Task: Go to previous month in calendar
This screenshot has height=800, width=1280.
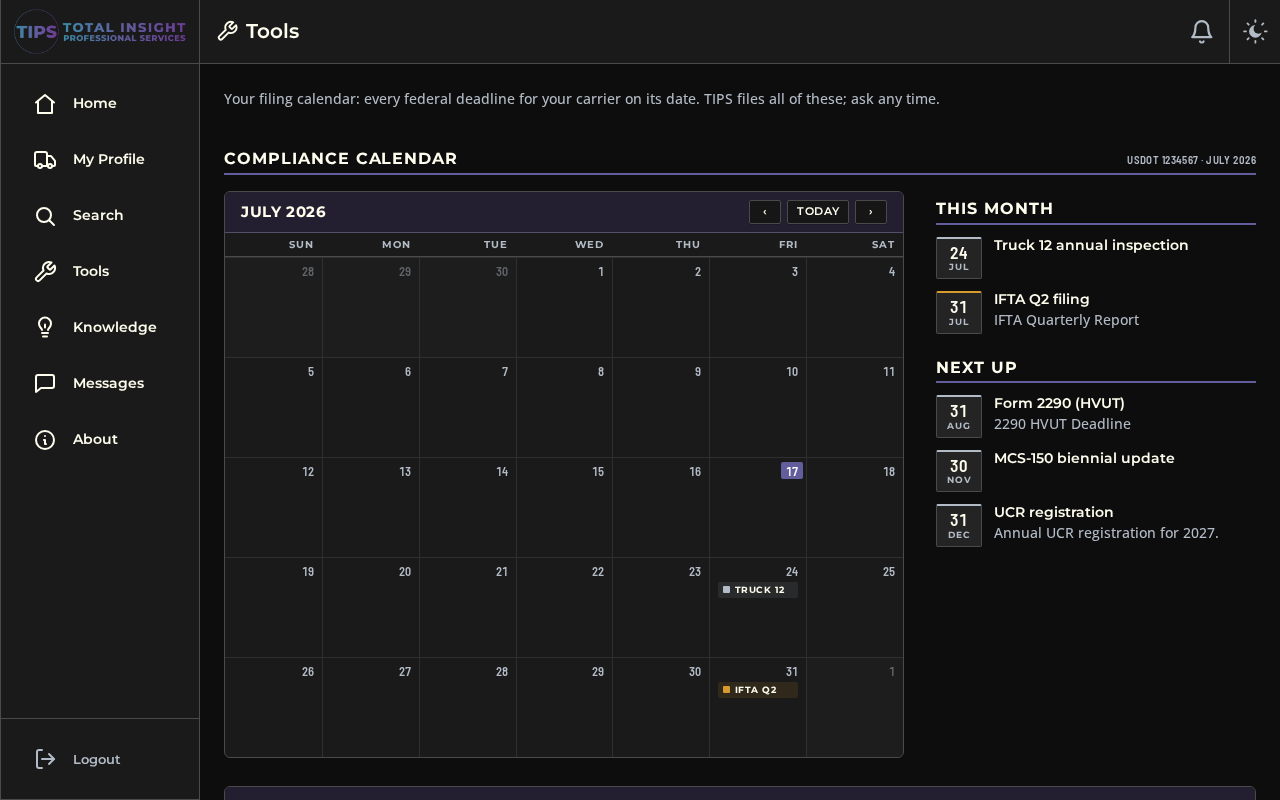Action: click(765, 212)
